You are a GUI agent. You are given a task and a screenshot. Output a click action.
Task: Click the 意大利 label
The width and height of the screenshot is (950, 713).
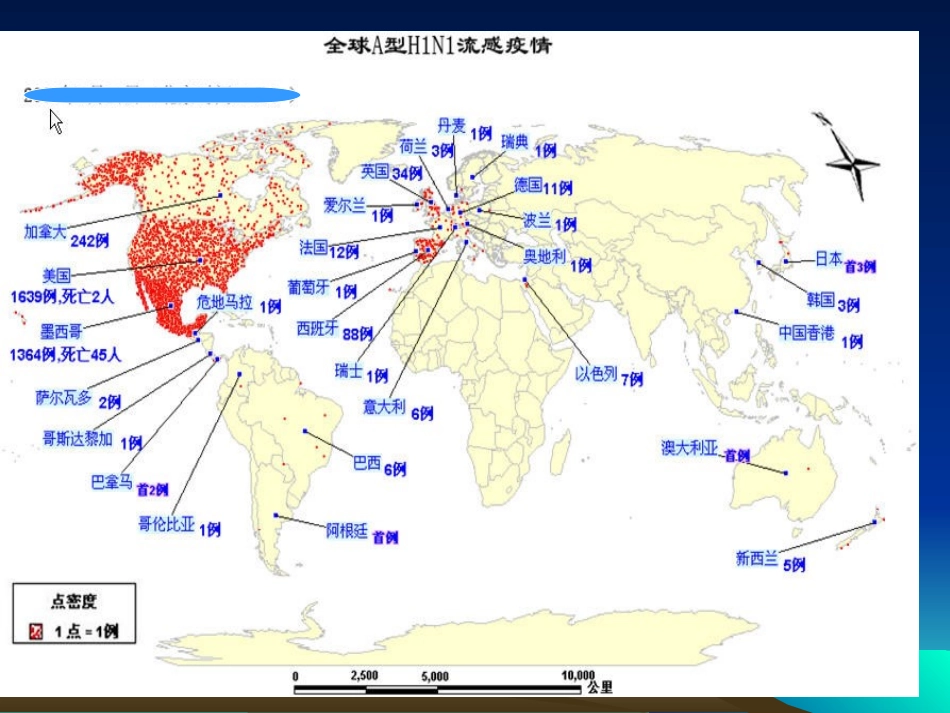pyautogui.click(x=384, y=406)
